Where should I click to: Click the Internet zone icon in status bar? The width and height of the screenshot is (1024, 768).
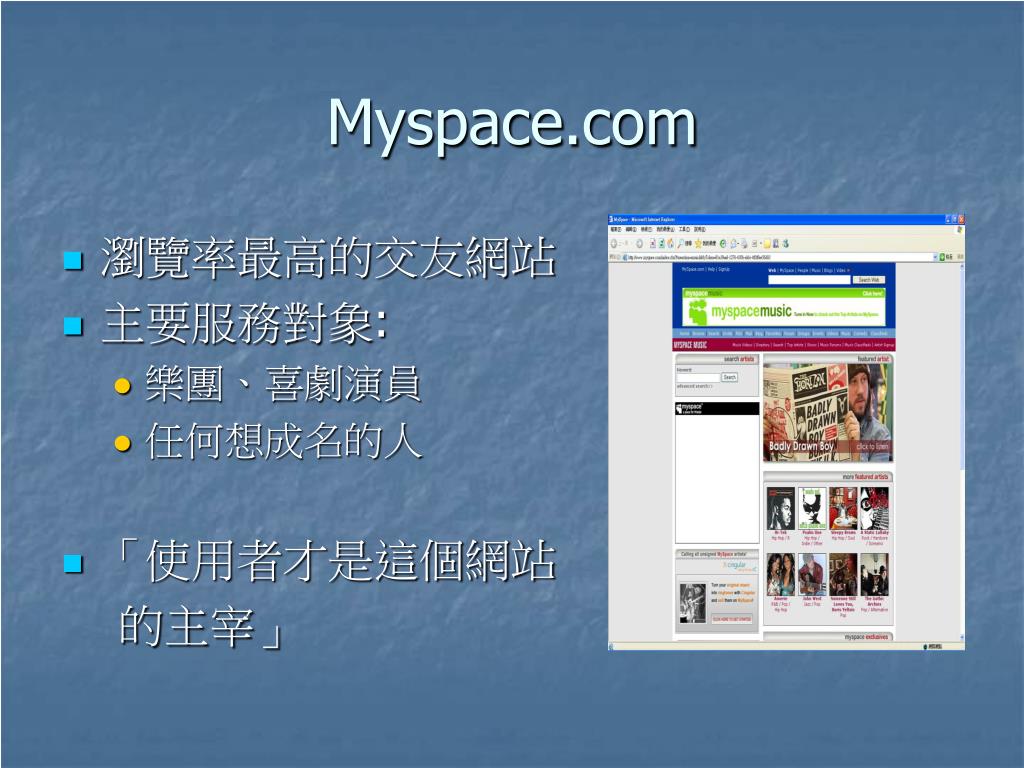tap(925, 647)
